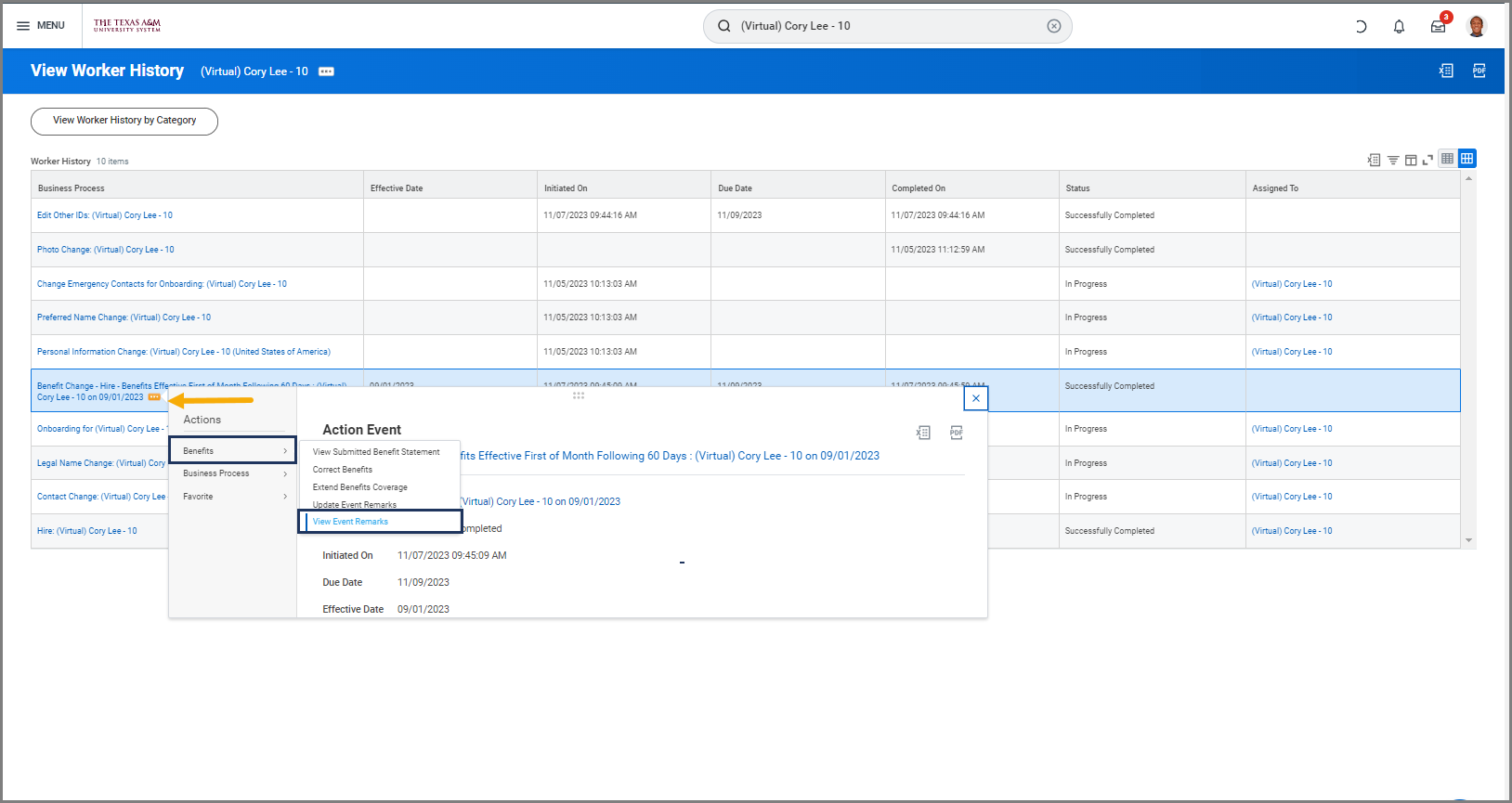Select the active standard grid view toggle
The width and height of the screenshot is (1512, 803).
click(1467, 159)
